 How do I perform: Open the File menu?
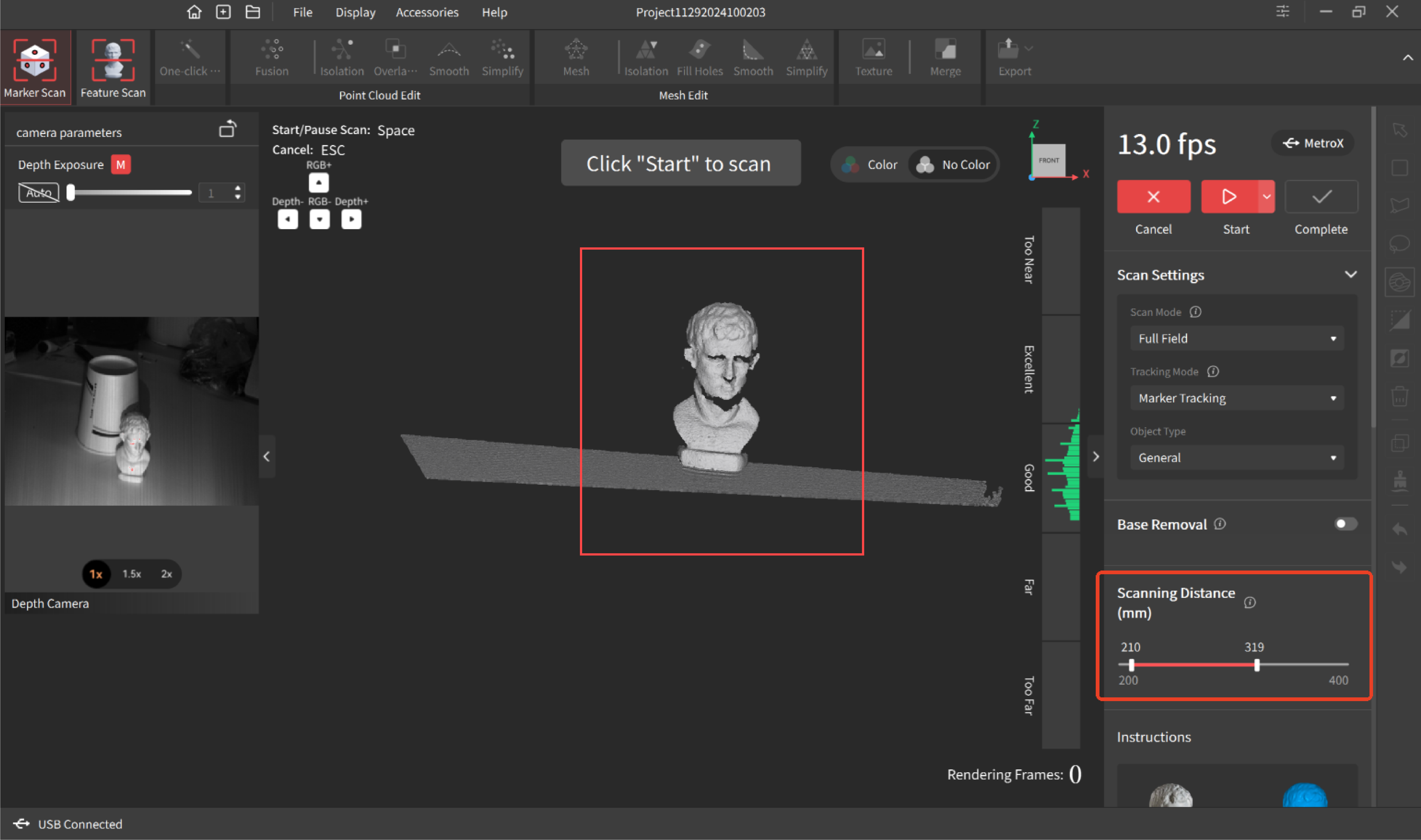(303, 12)
